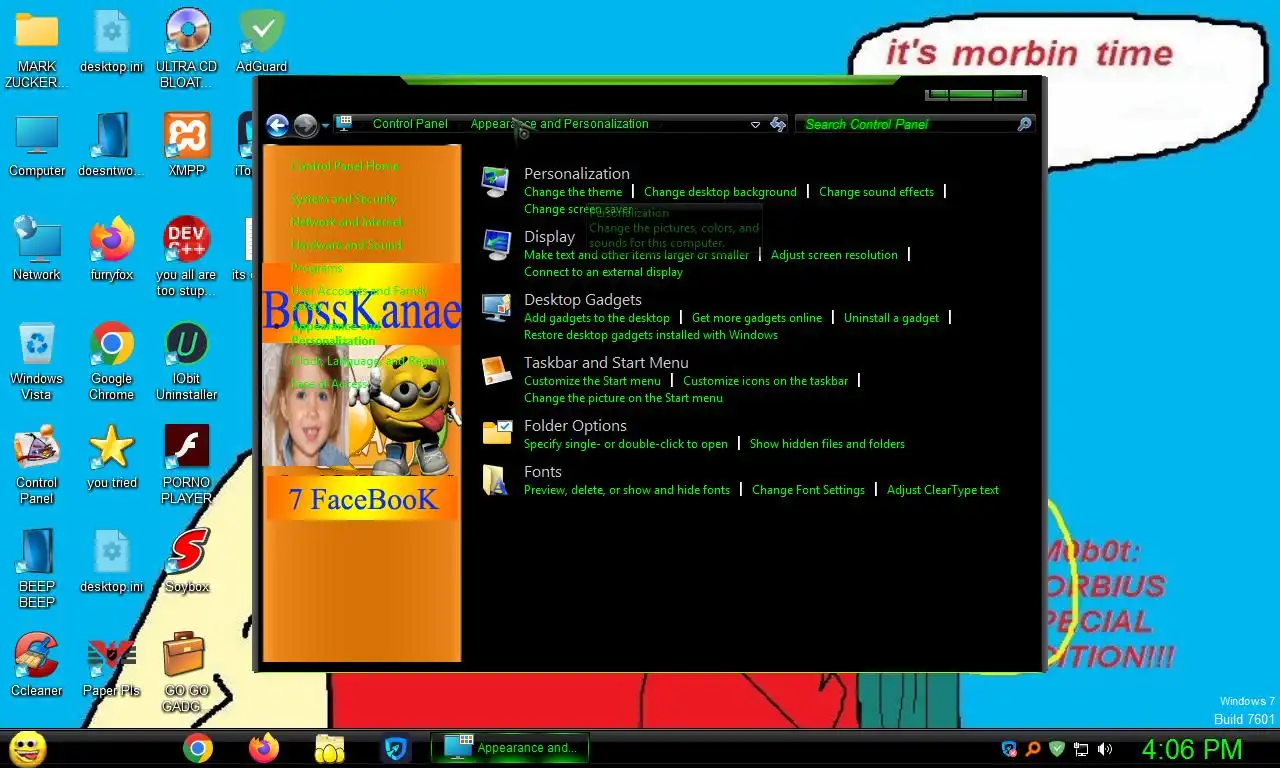Click Get more gadgets online link
This screenshot has width=1280, height=768.
tap(757, 318)
